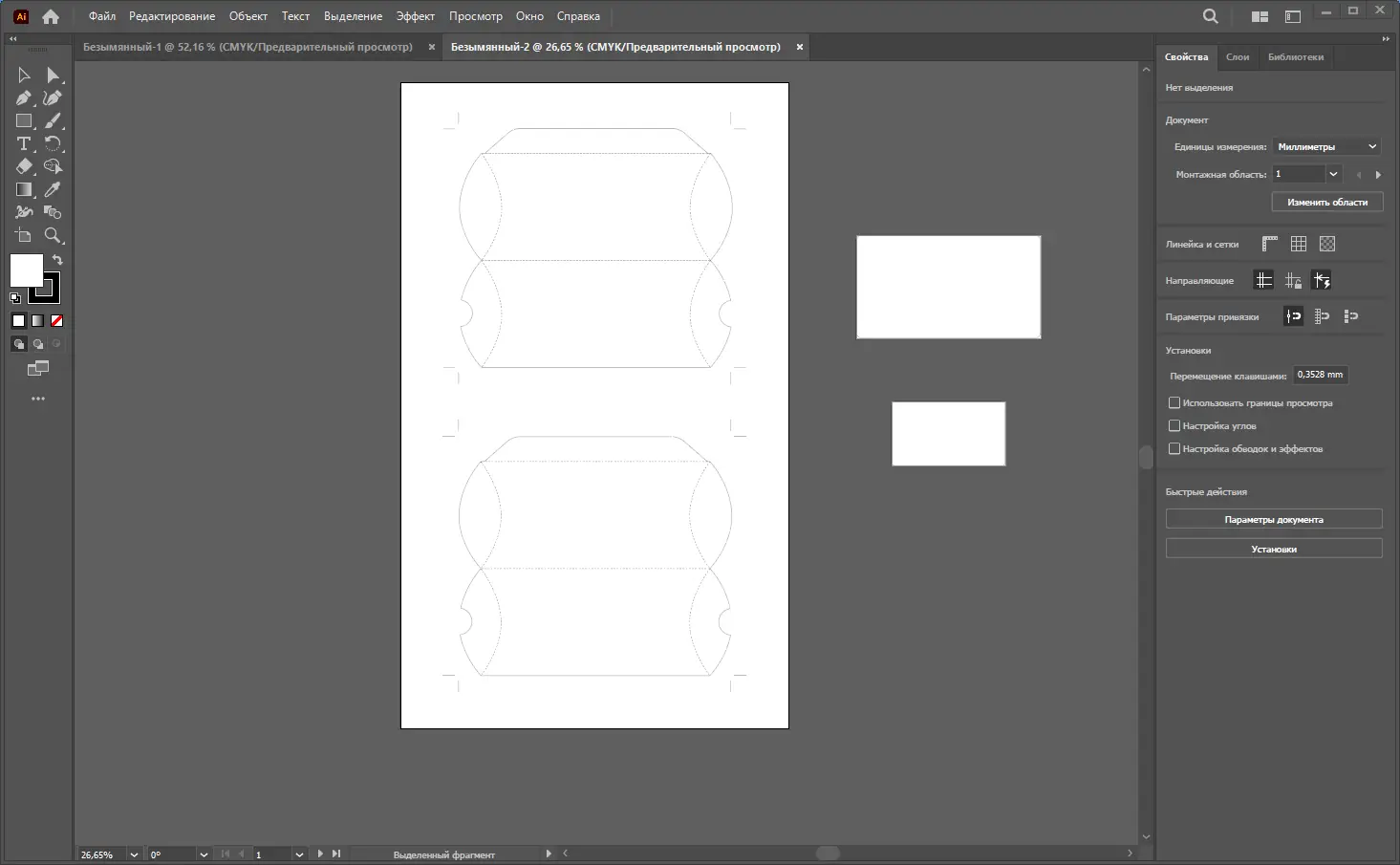The width and height of the screenshot is (1400, 865).
Task: Open the Эффект menu
Action: pos(416,16)
